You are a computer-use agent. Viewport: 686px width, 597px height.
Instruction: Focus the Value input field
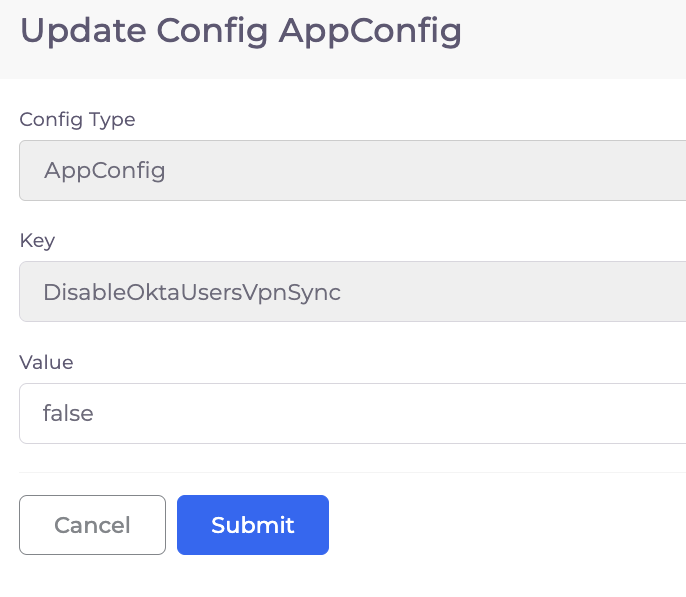[353, 413]
